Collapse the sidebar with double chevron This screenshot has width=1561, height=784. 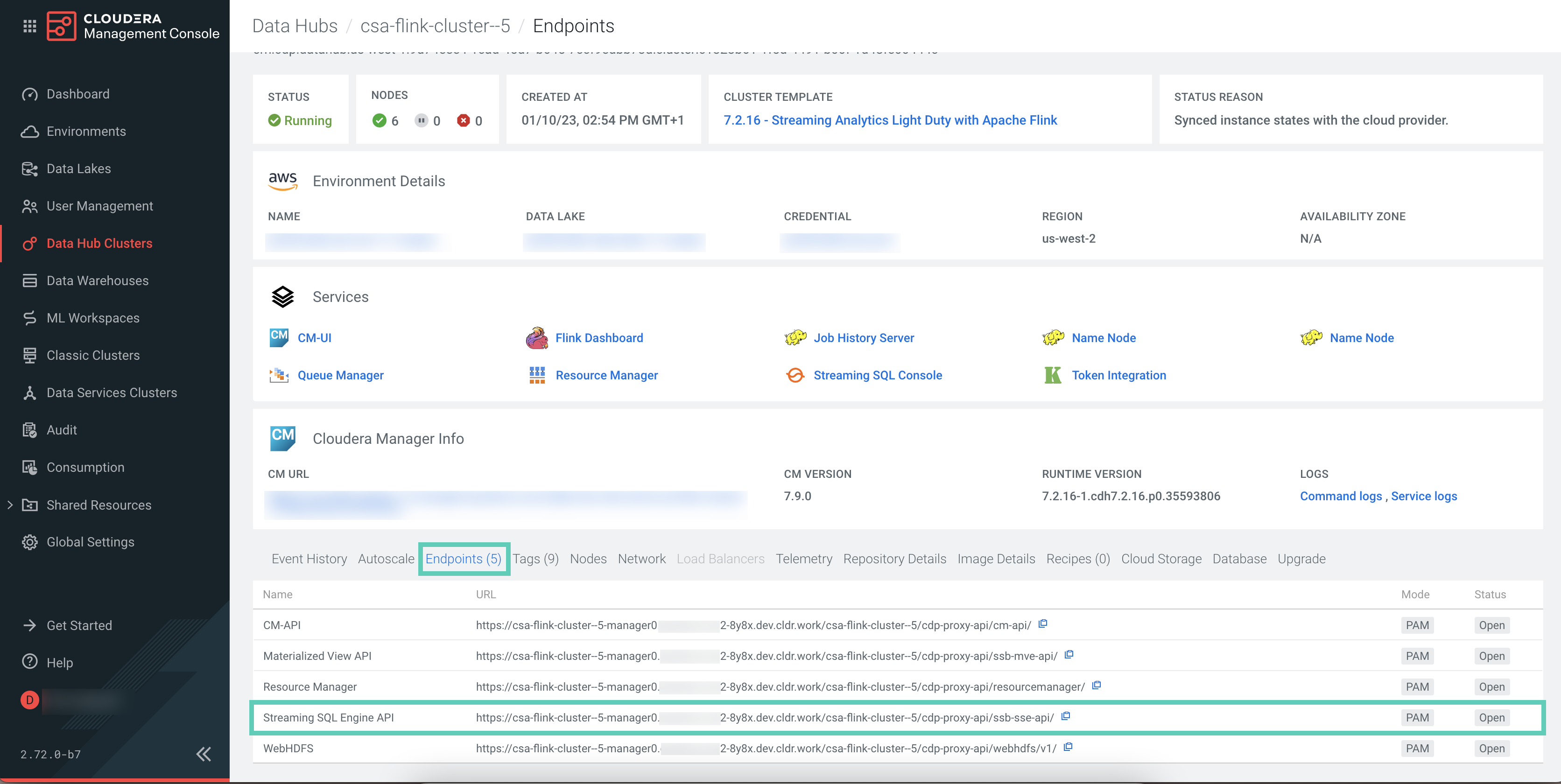[204, 754]
